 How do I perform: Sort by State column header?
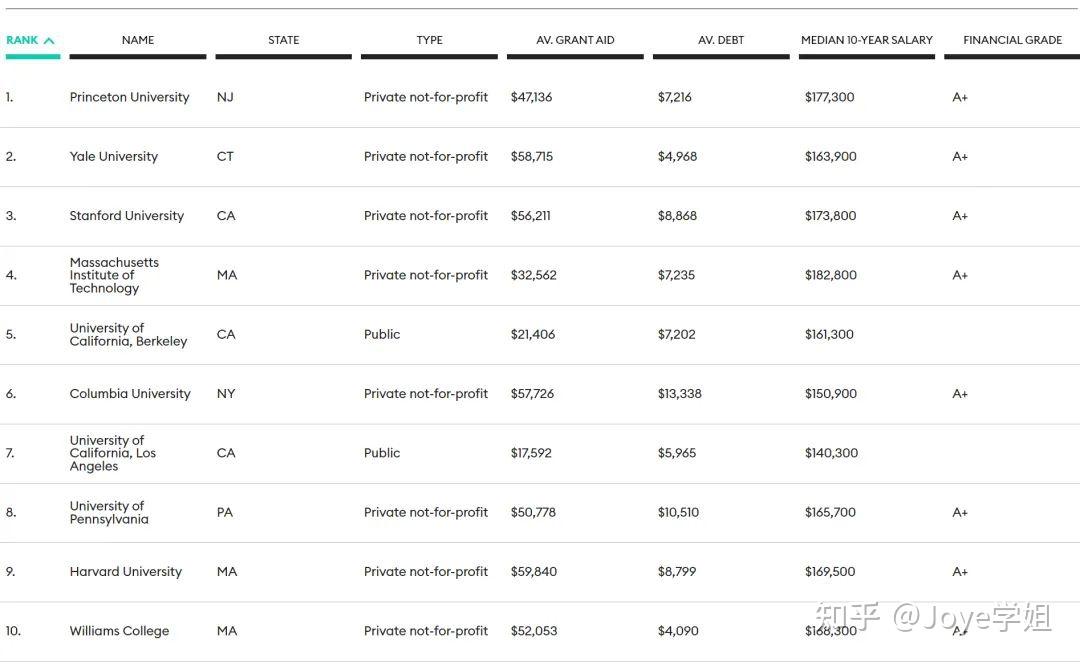tap(283, 40)
